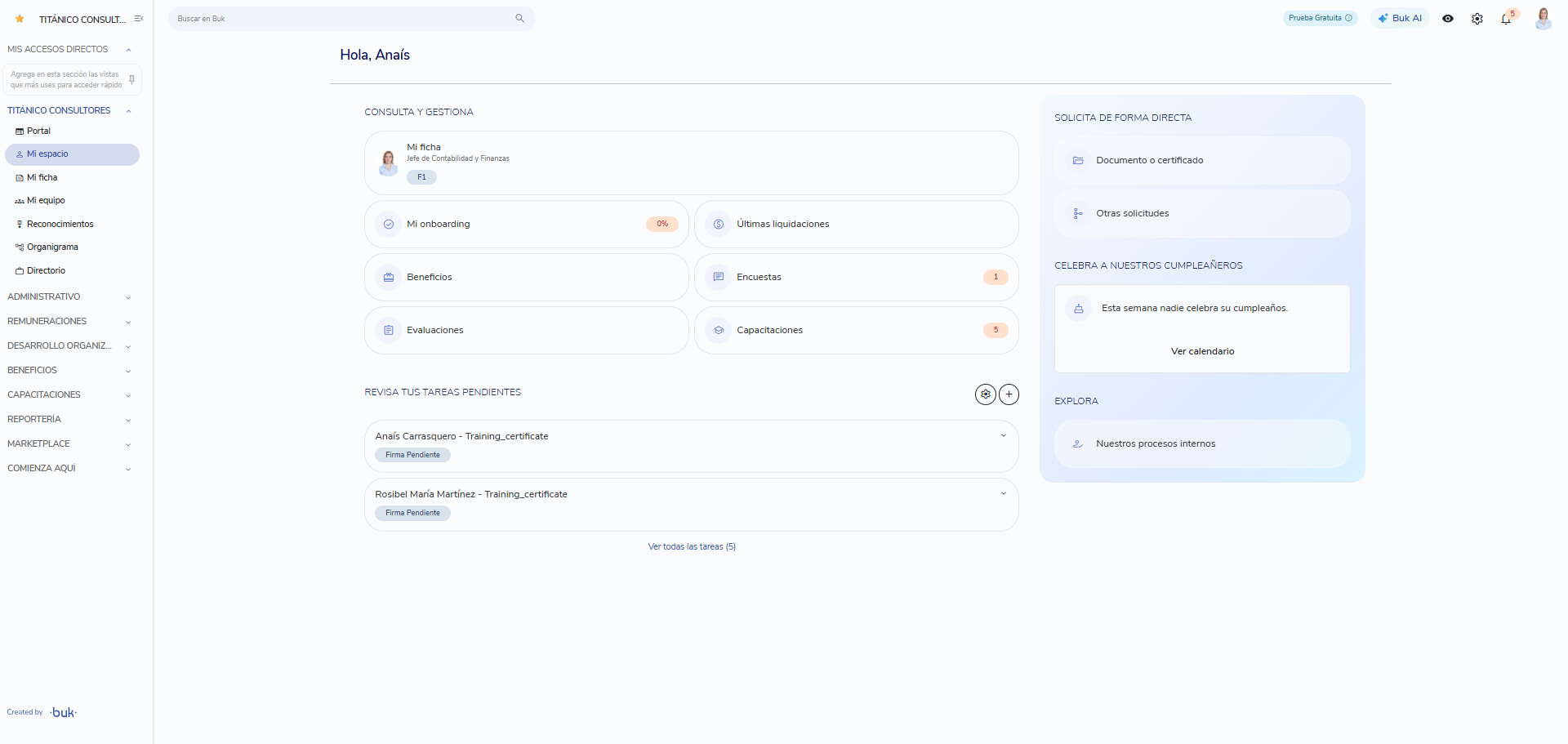Select Mi equipo in the sidebar
This screenshot has width=1568, height=744.
point(45,201)
